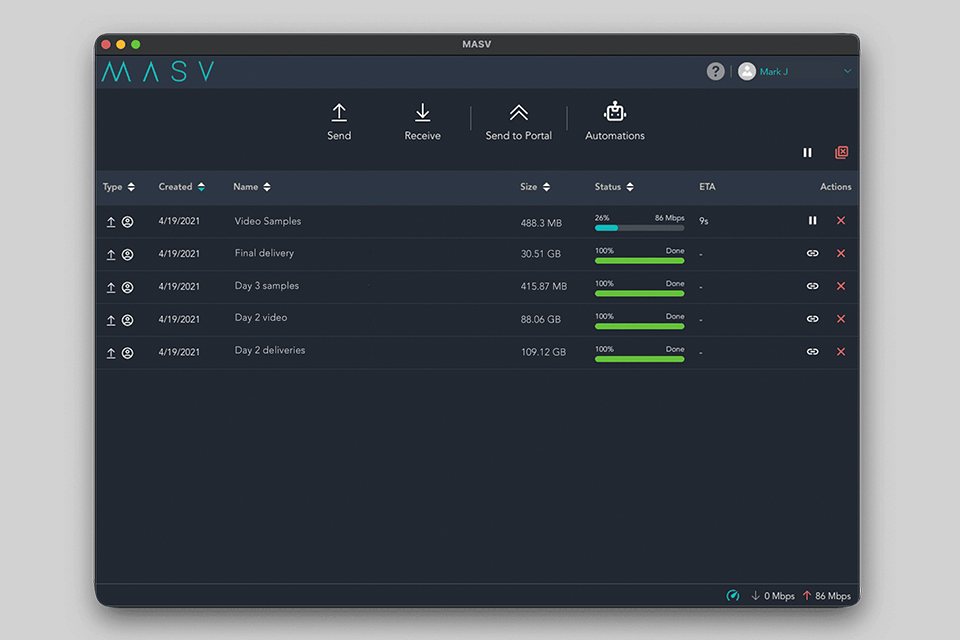Image resolution: width=960 pixels, height=640 pixels.
Task: Select Send to Portal icon
Action: click(x=518, y=113)
